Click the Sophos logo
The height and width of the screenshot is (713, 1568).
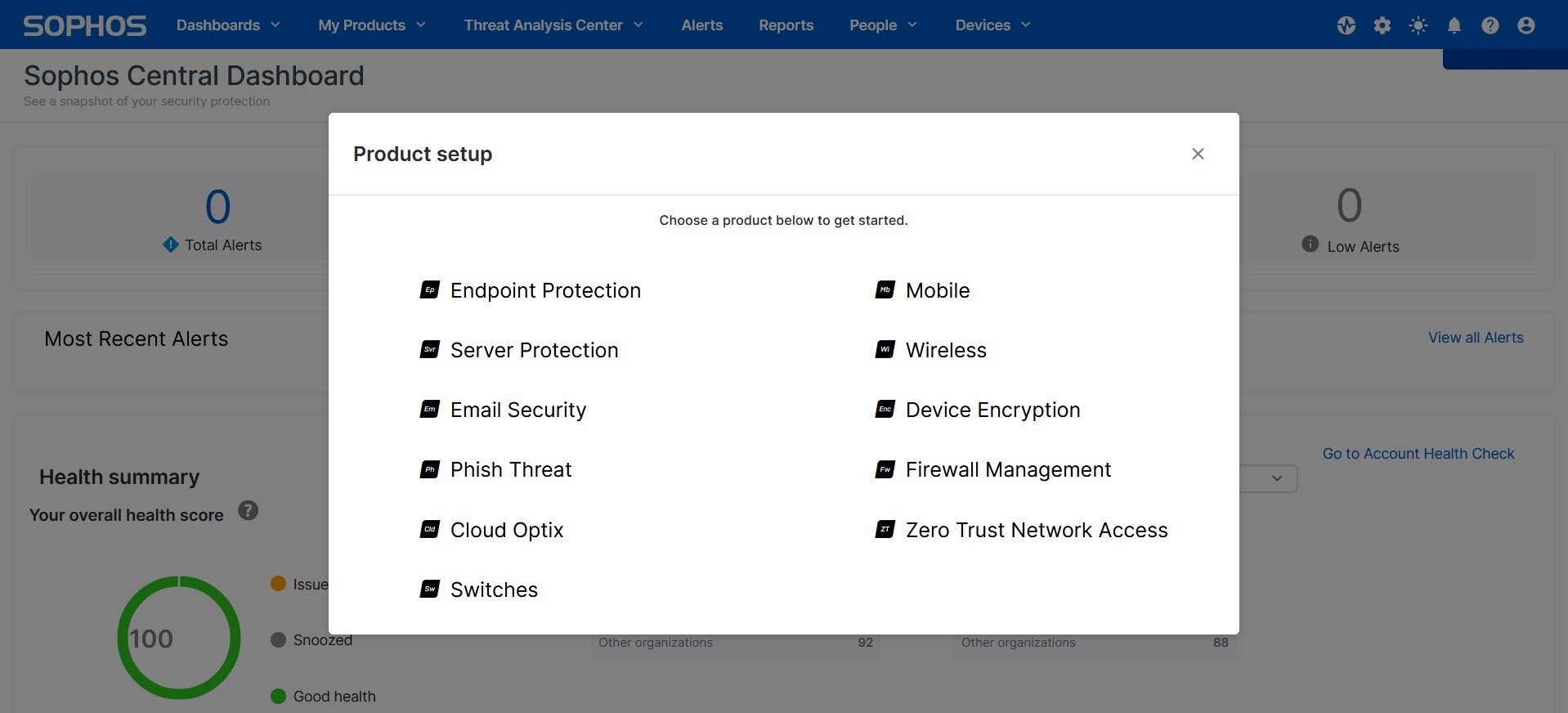point(85,25)
